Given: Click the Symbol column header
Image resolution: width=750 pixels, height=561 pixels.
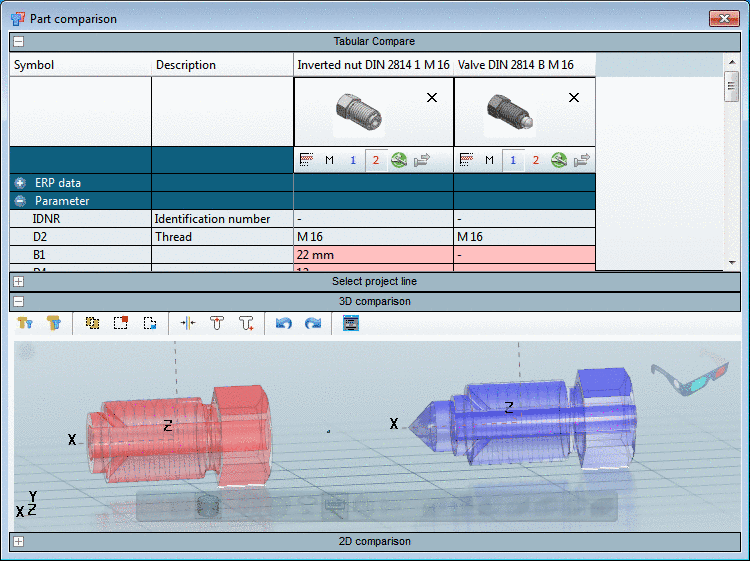Looking at the screenshot, I should 80,65.
